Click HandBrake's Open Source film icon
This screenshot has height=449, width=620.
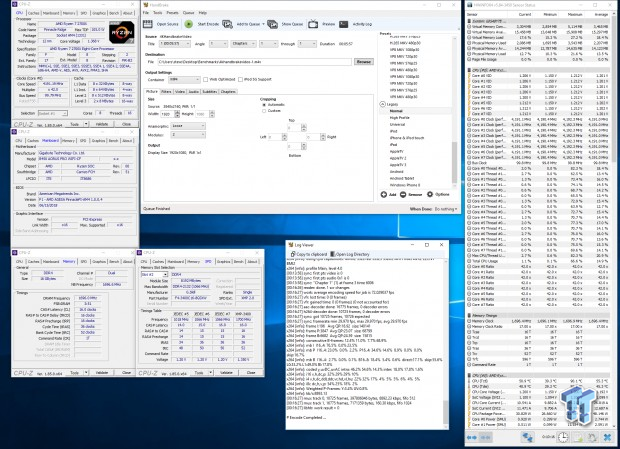pos(147,24)
